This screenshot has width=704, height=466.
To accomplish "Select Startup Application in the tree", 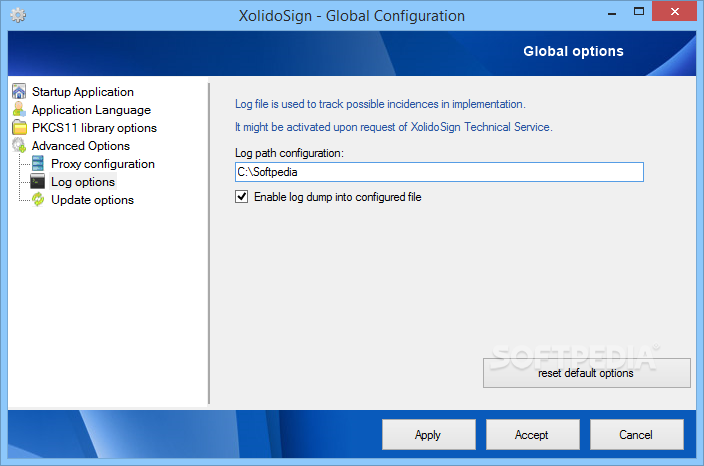I will [x=83, y=92].
